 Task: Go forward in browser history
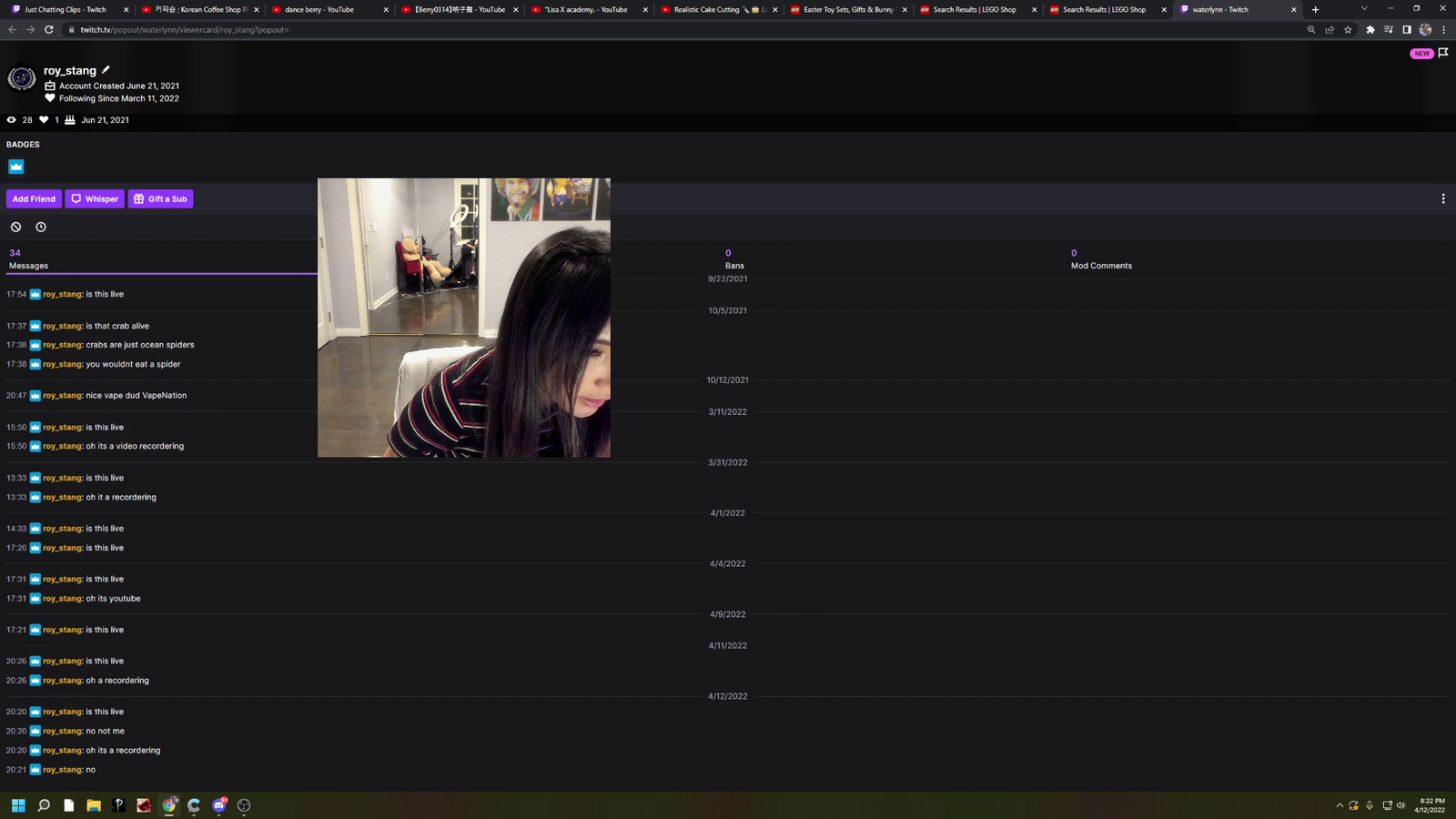tap(30, 29)
